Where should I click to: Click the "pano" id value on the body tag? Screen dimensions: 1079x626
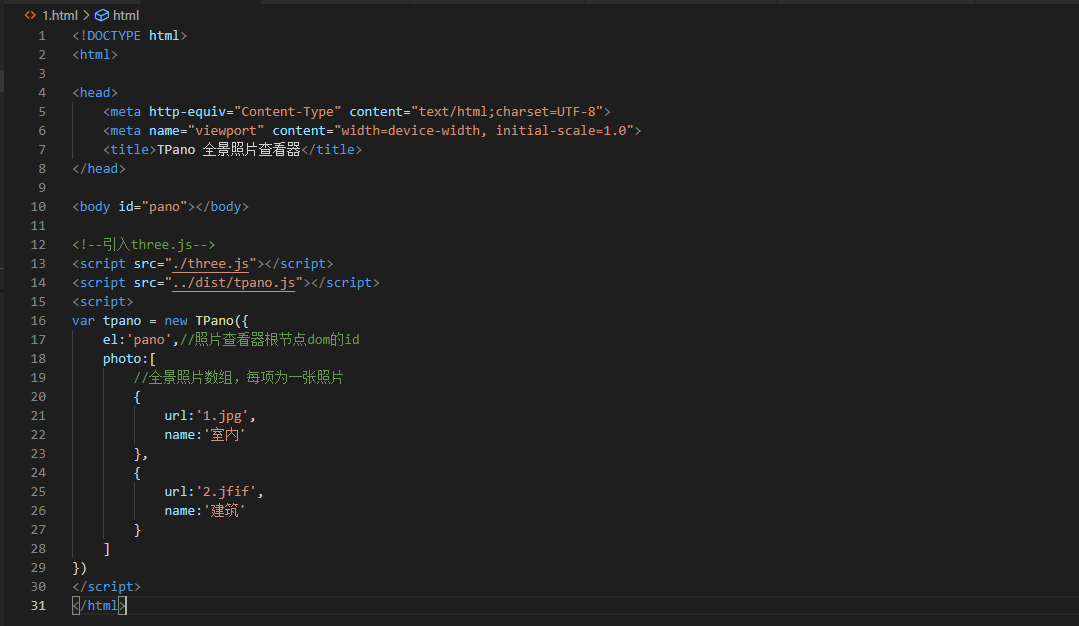pyautogui.click(x=164, y=206)
